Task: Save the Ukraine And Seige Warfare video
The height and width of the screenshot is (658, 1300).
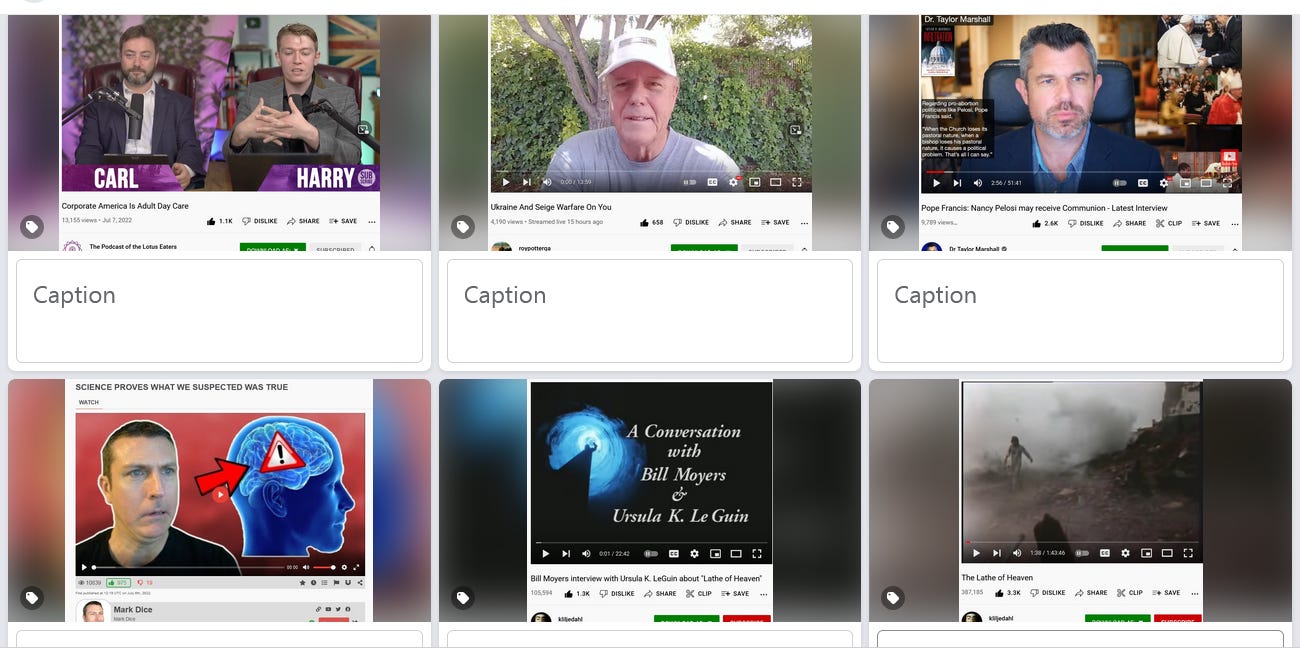Action: point(775,222)
